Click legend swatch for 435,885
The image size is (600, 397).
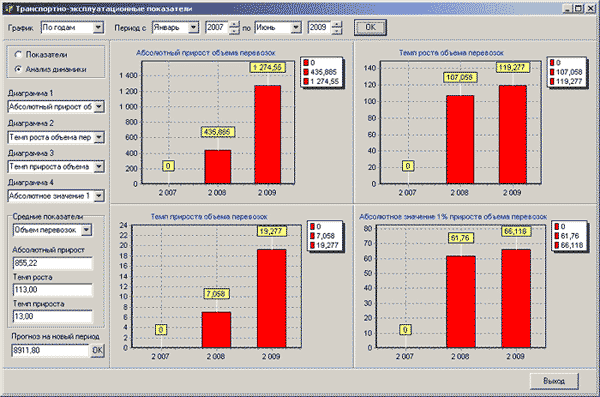point(306,72)
